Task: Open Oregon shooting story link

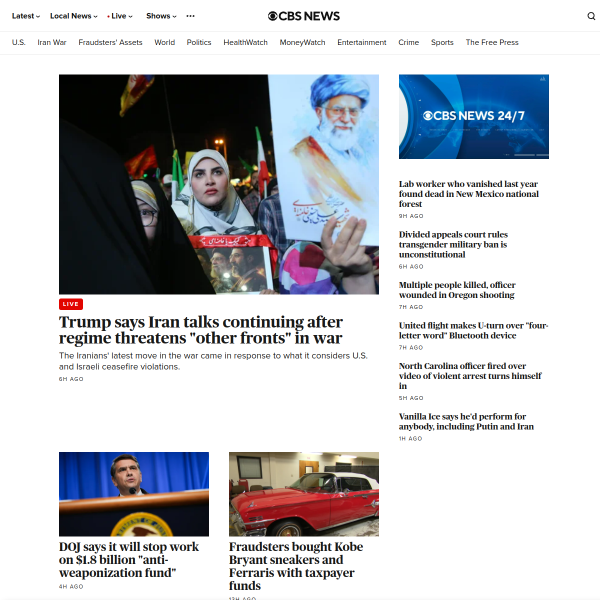Action: [x=457, y=290]
